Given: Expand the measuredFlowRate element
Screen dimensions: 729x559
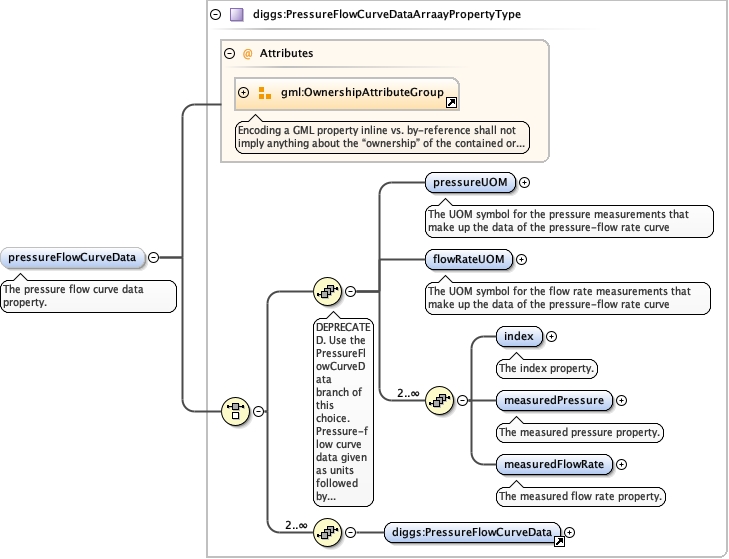Looking at the screenshot, I should click(621, 464).
